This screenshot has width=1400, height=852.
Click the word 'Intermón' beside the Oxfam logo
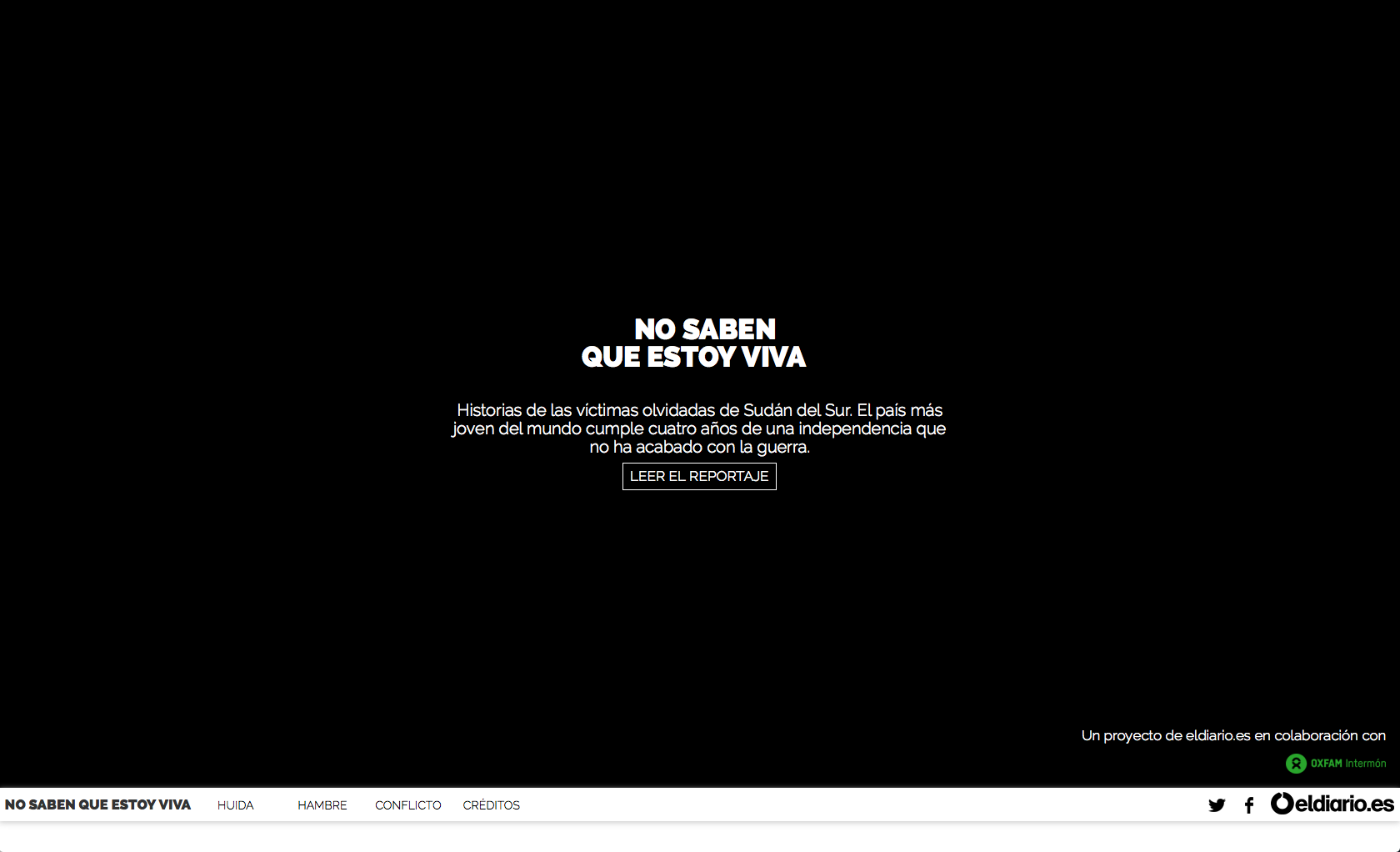(x=1366, y=764)
